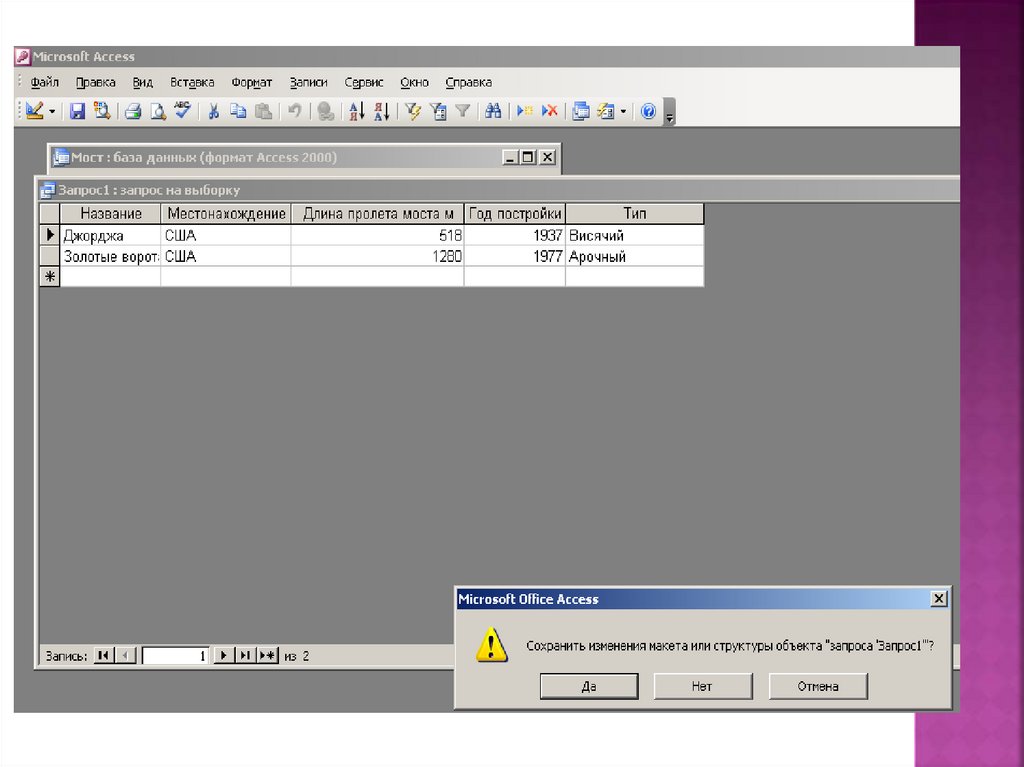Image resolution: width=1024 pixels, height=767 pixels.
Task: Go to next record navigation button
Action: (x=223, y=655)
